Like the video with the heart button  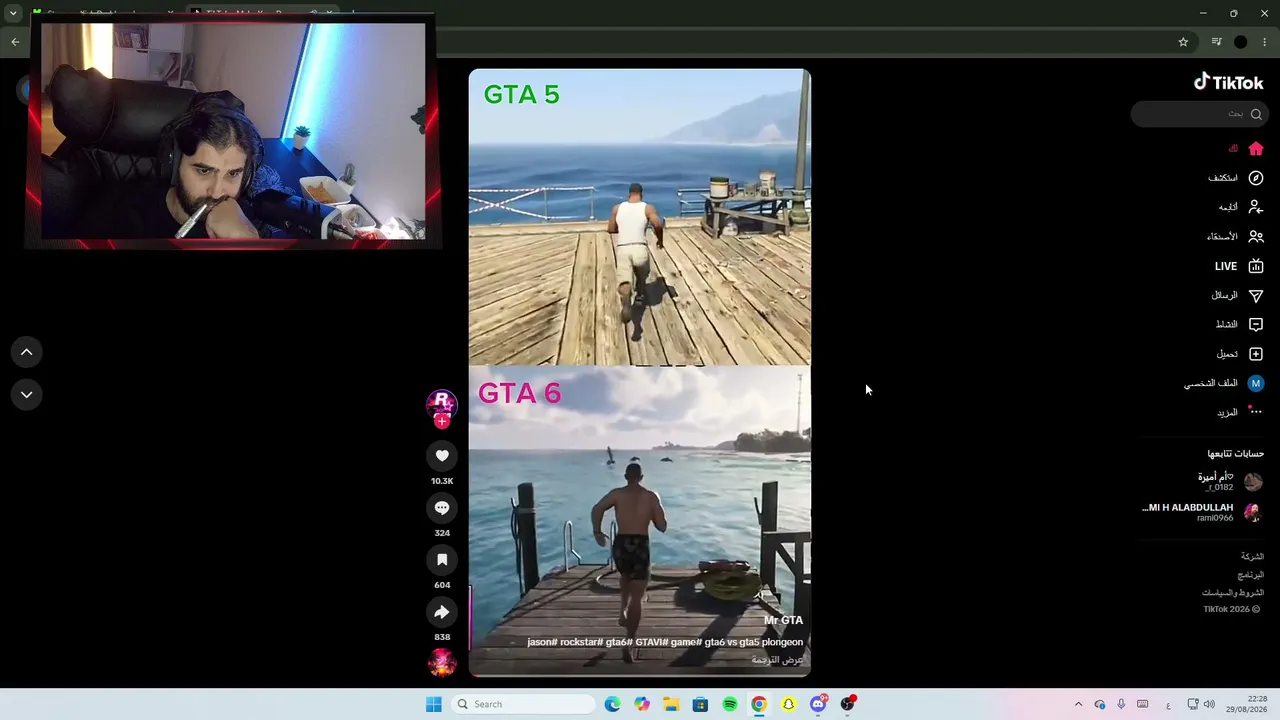pos(442,456)
